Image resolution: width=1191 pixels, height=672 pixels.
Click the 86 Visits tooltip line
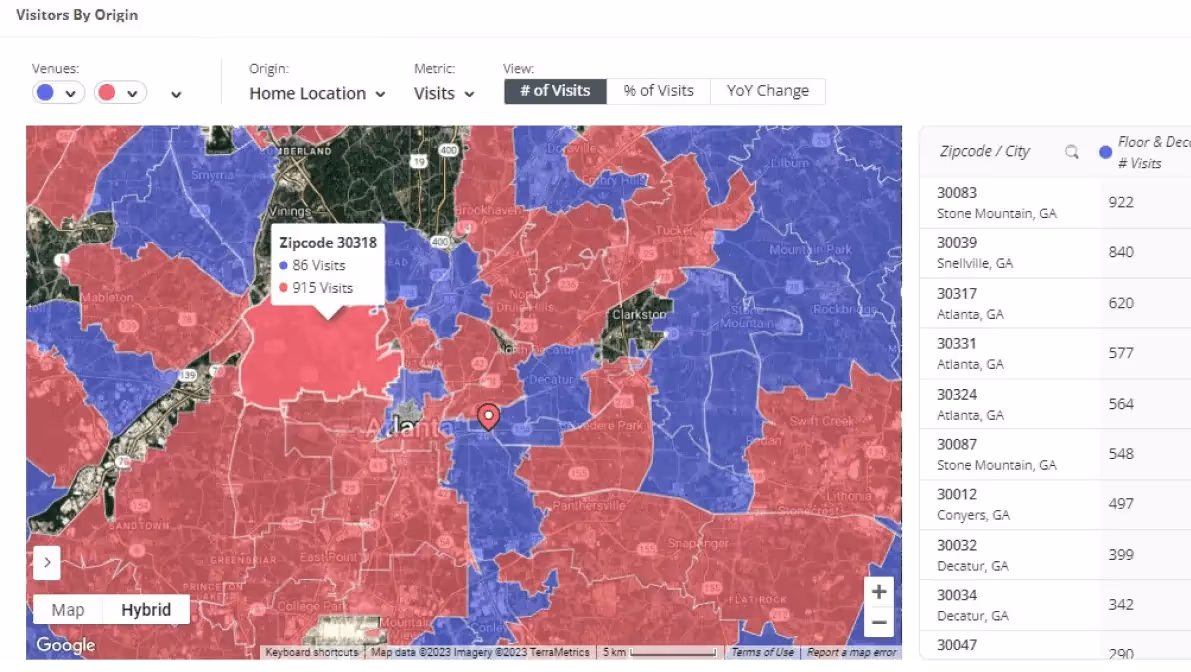tap(312, 266)
